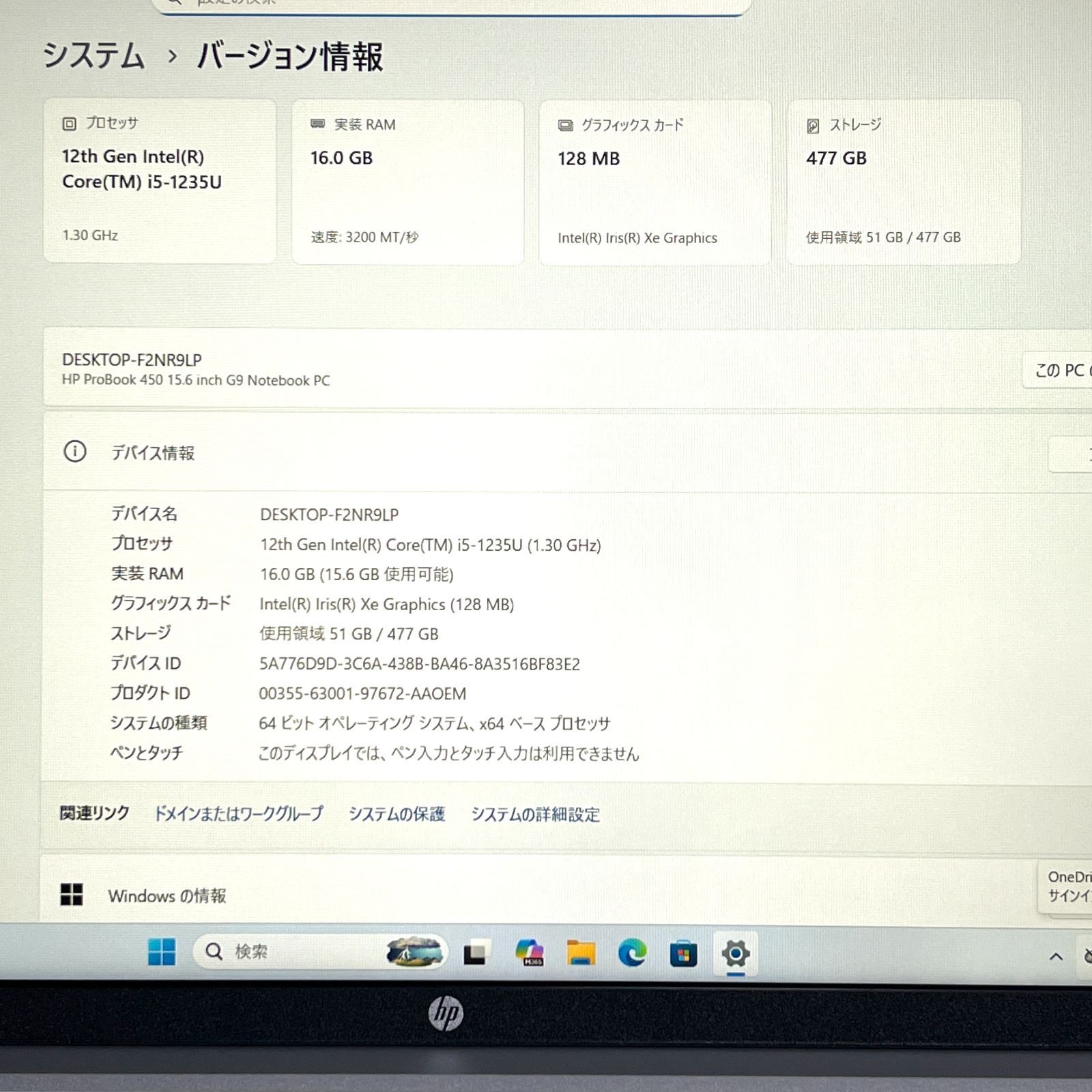Click the search highlight image in taskbar
Viewport: 1092px width, 1092px height.
coord(414,951)
